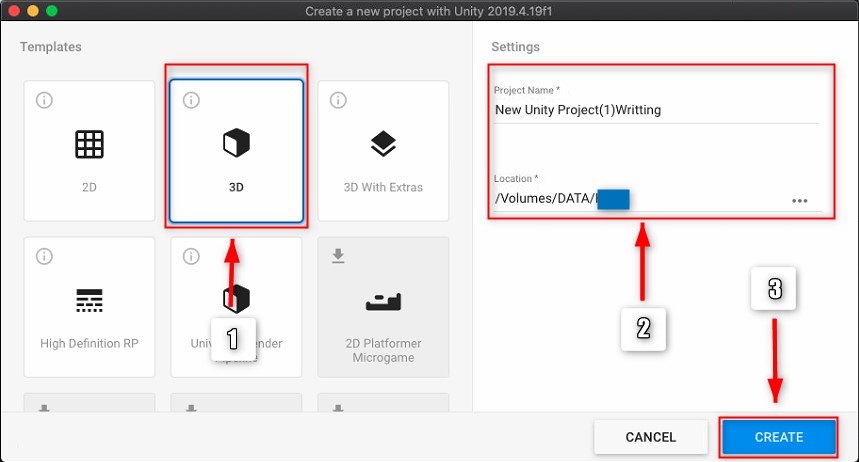Click the 3D template label text
The image size is (859, 462).
[236, 187]
